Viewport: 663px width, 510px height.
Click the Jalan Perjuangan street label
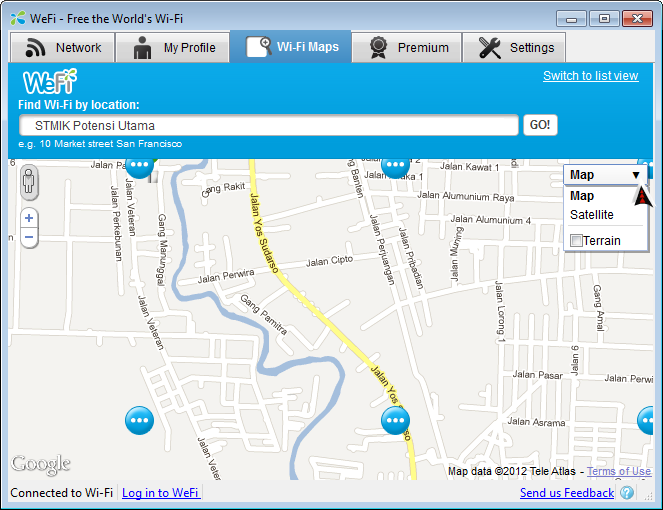382,250
